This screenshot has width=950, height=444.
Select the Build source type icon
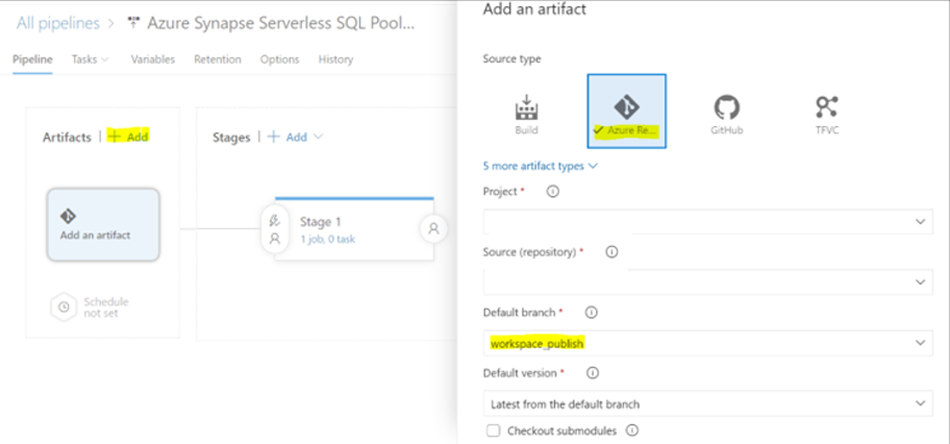click(526, 108)
